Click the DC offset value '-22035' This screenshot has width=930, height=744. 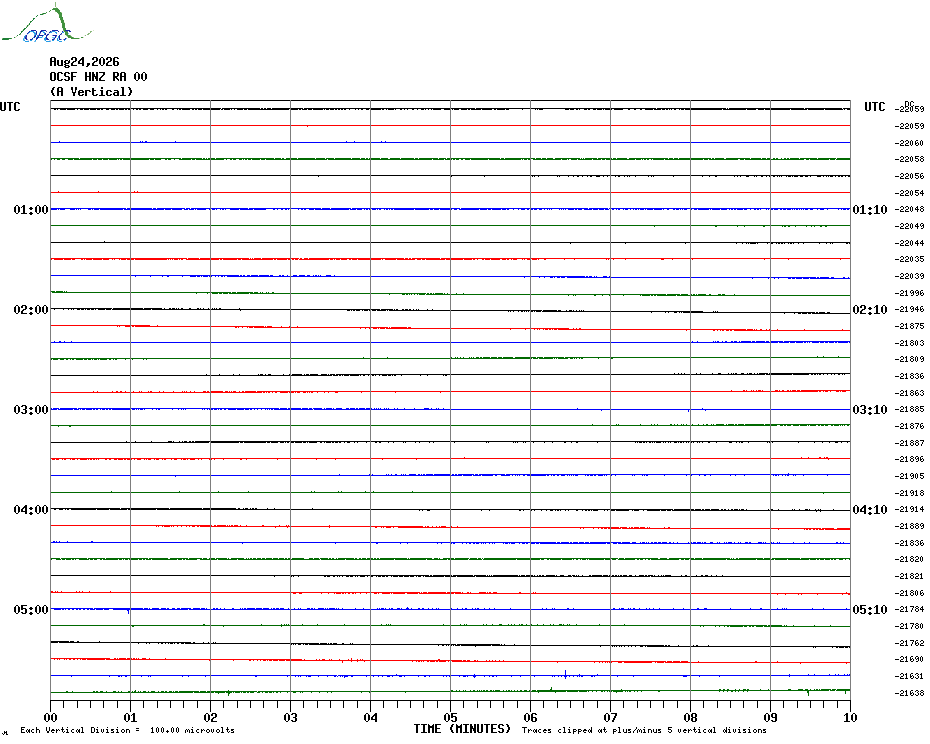pyautogui.click(x=909, y=259)
